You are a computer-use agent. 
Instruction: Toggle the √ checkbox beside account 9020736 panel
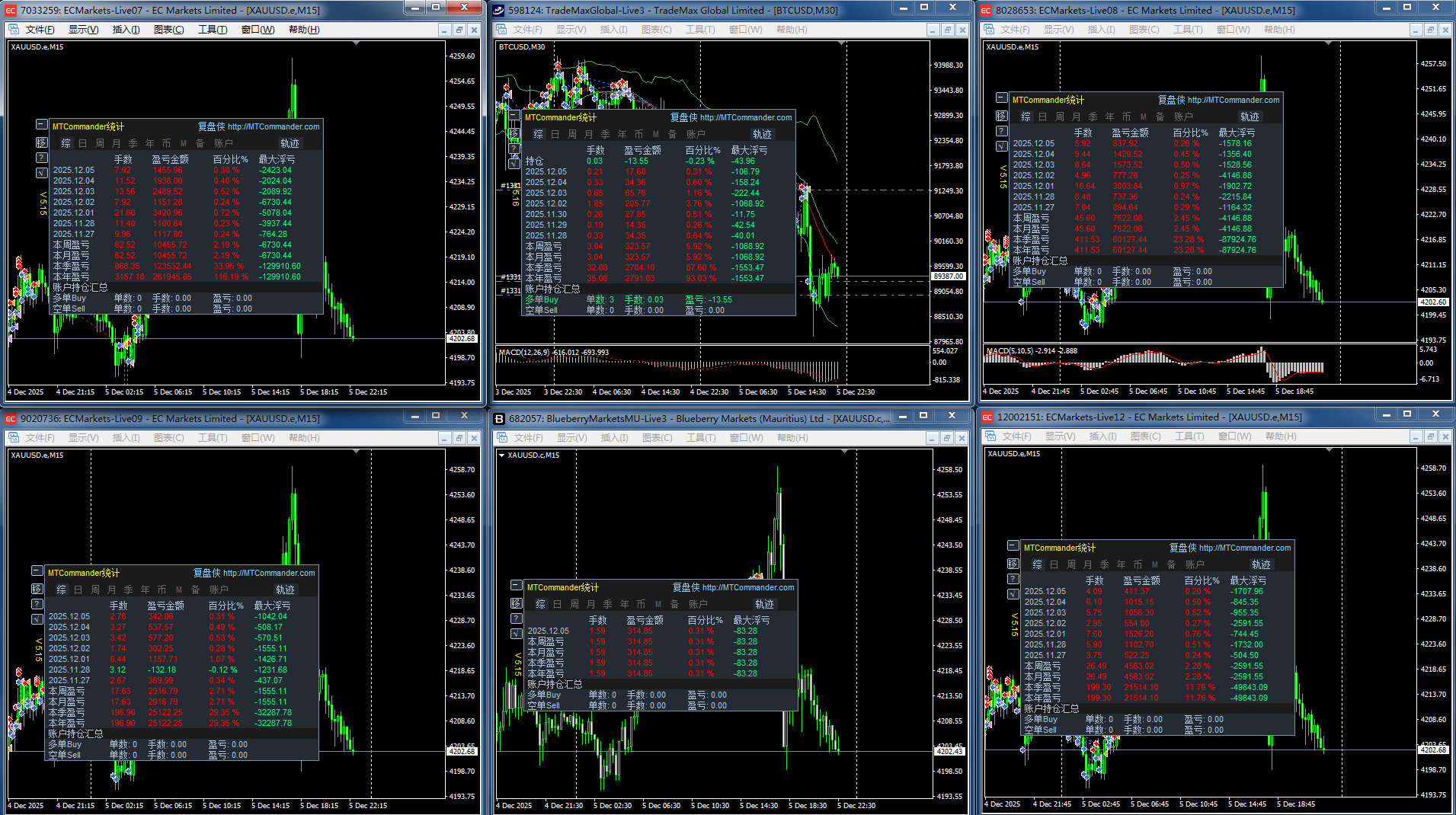[37, 619]
